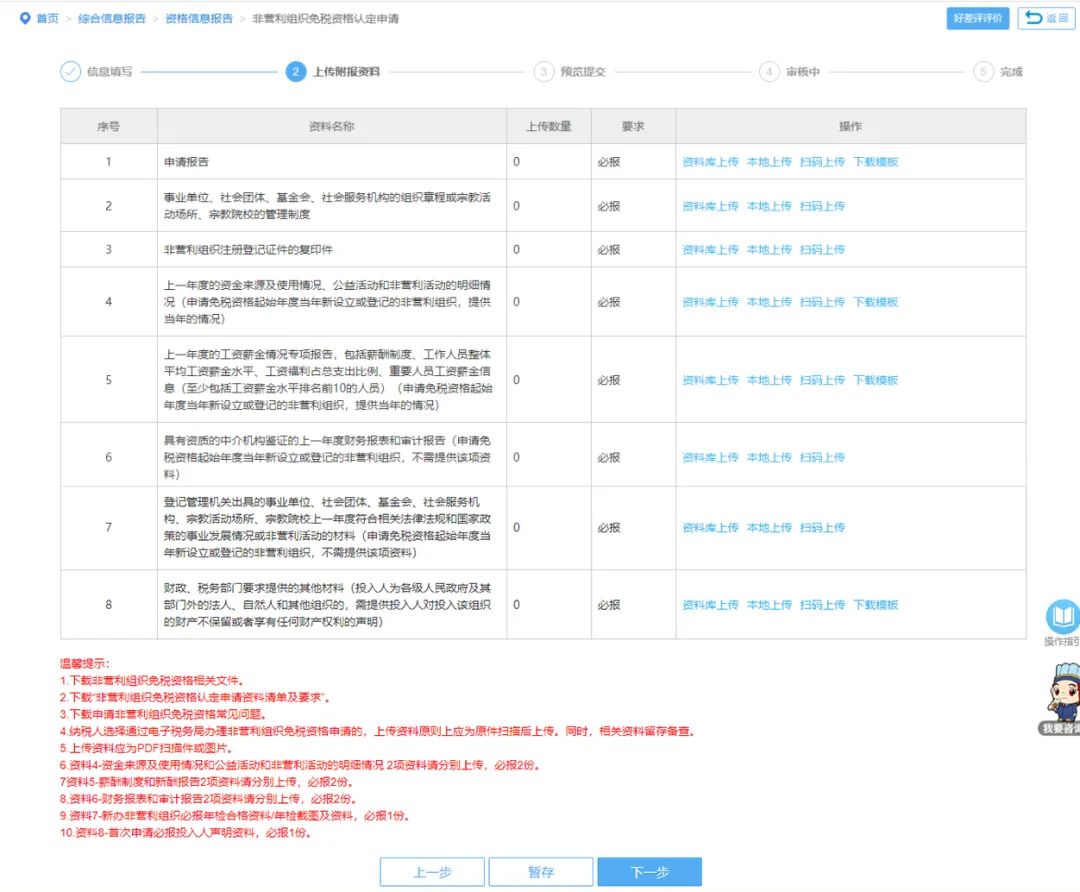Go to 综合信息报告 in breadcrumb
The width and height of the screenshot is (1080, 892).
tap(111, 19)
